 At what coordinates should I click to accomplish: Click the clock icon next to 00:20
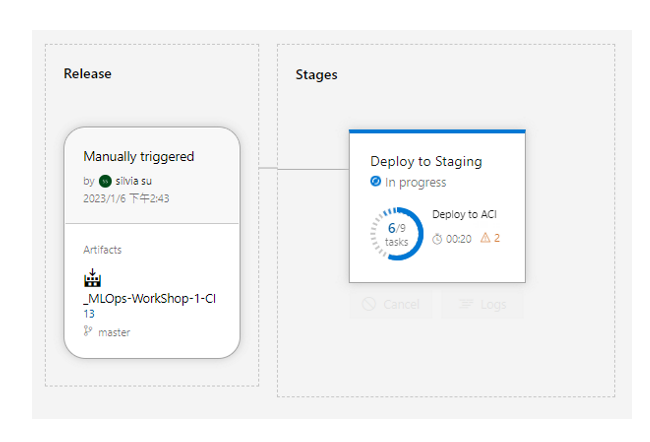[437, 238]
